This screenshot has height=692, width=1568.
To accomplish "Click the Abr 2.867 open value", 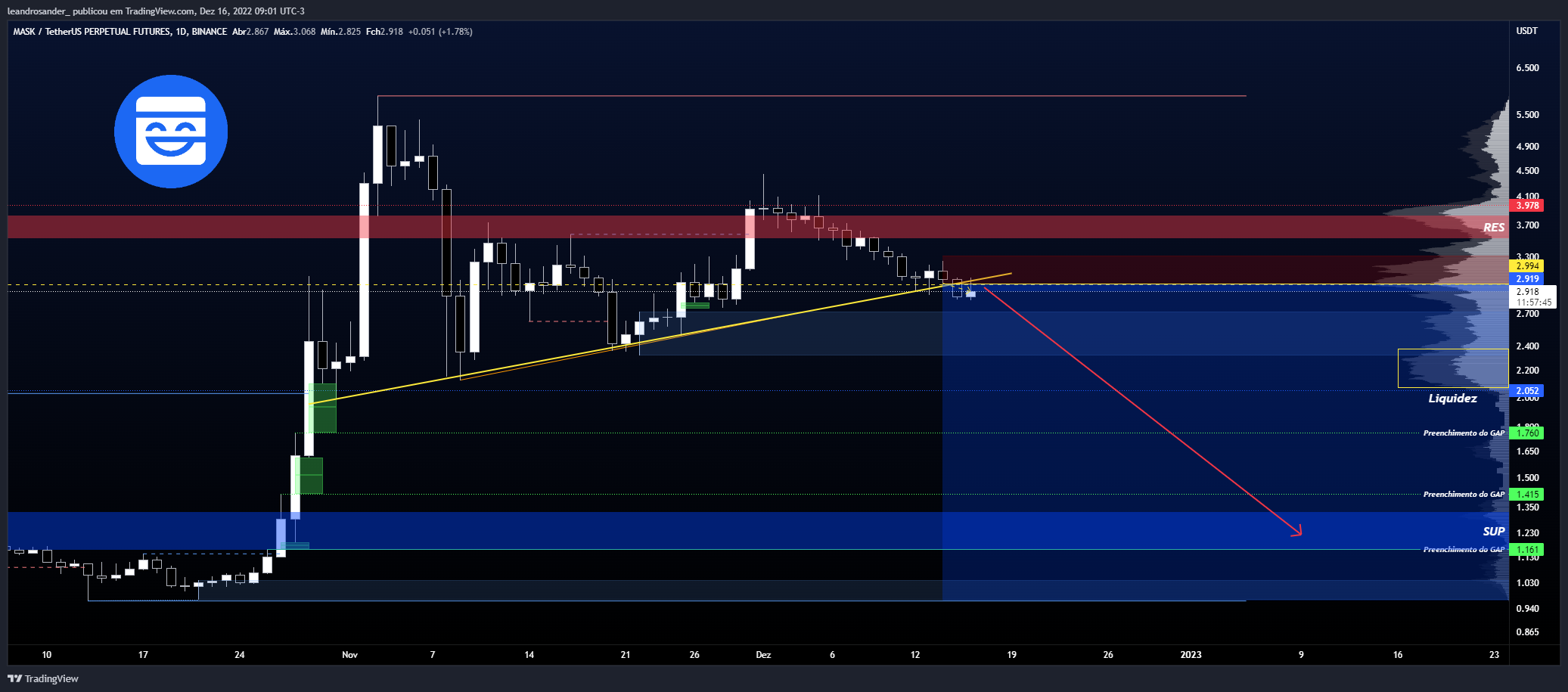I will (250, 32).
